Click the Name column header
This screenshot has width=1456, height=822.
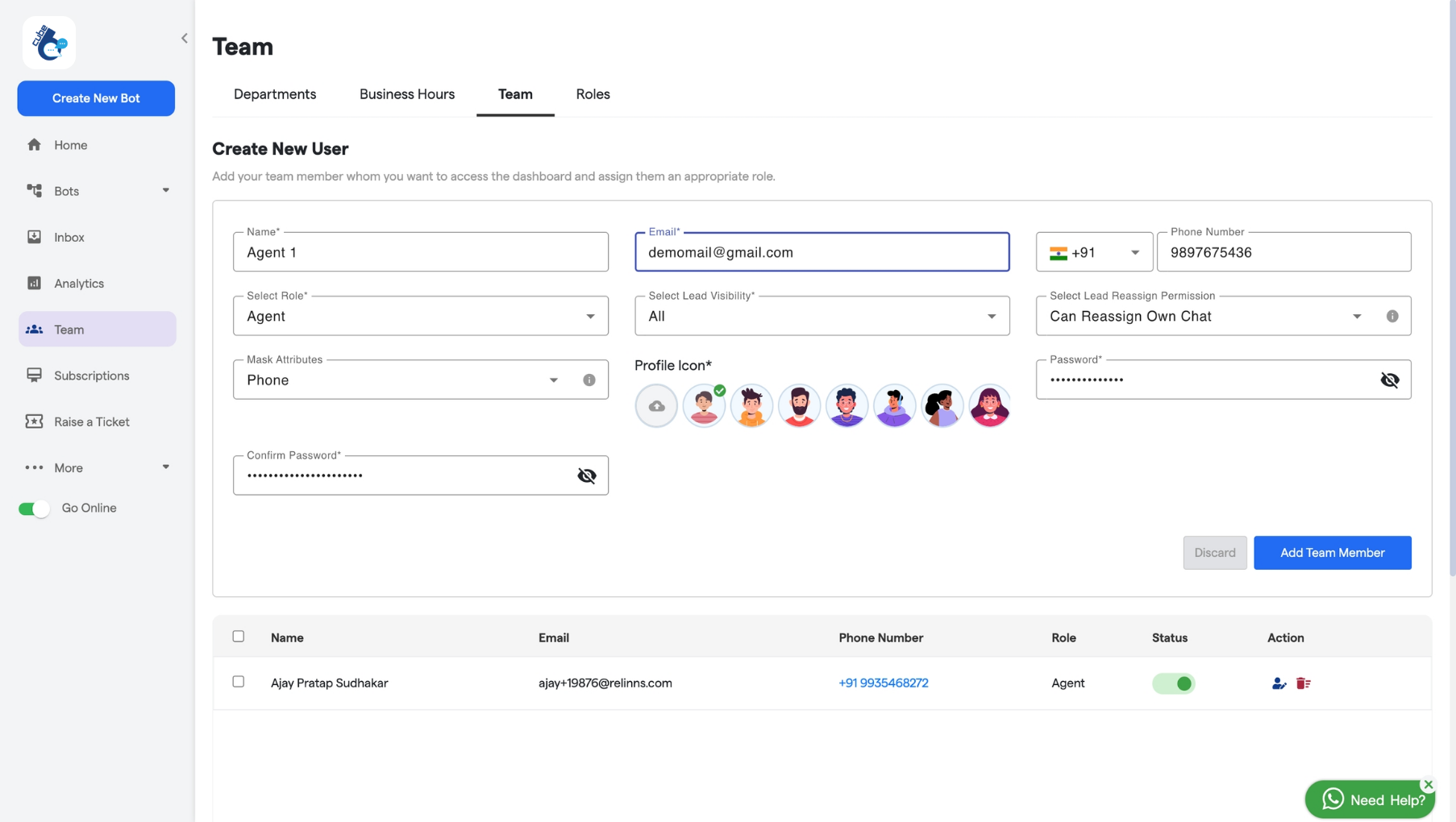pyautogui.click(x=287, y=637)
